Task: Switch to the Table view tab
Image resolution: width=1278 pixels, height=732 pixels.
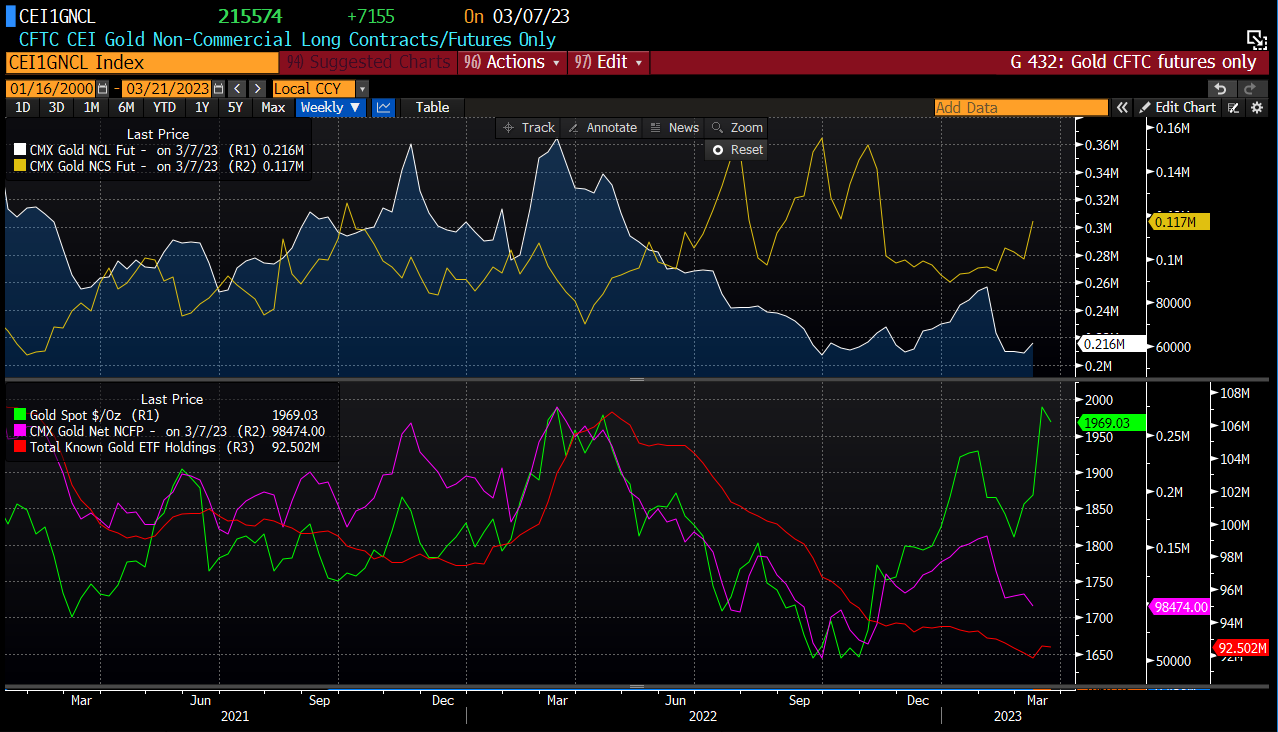Action: tap(432, 107)
